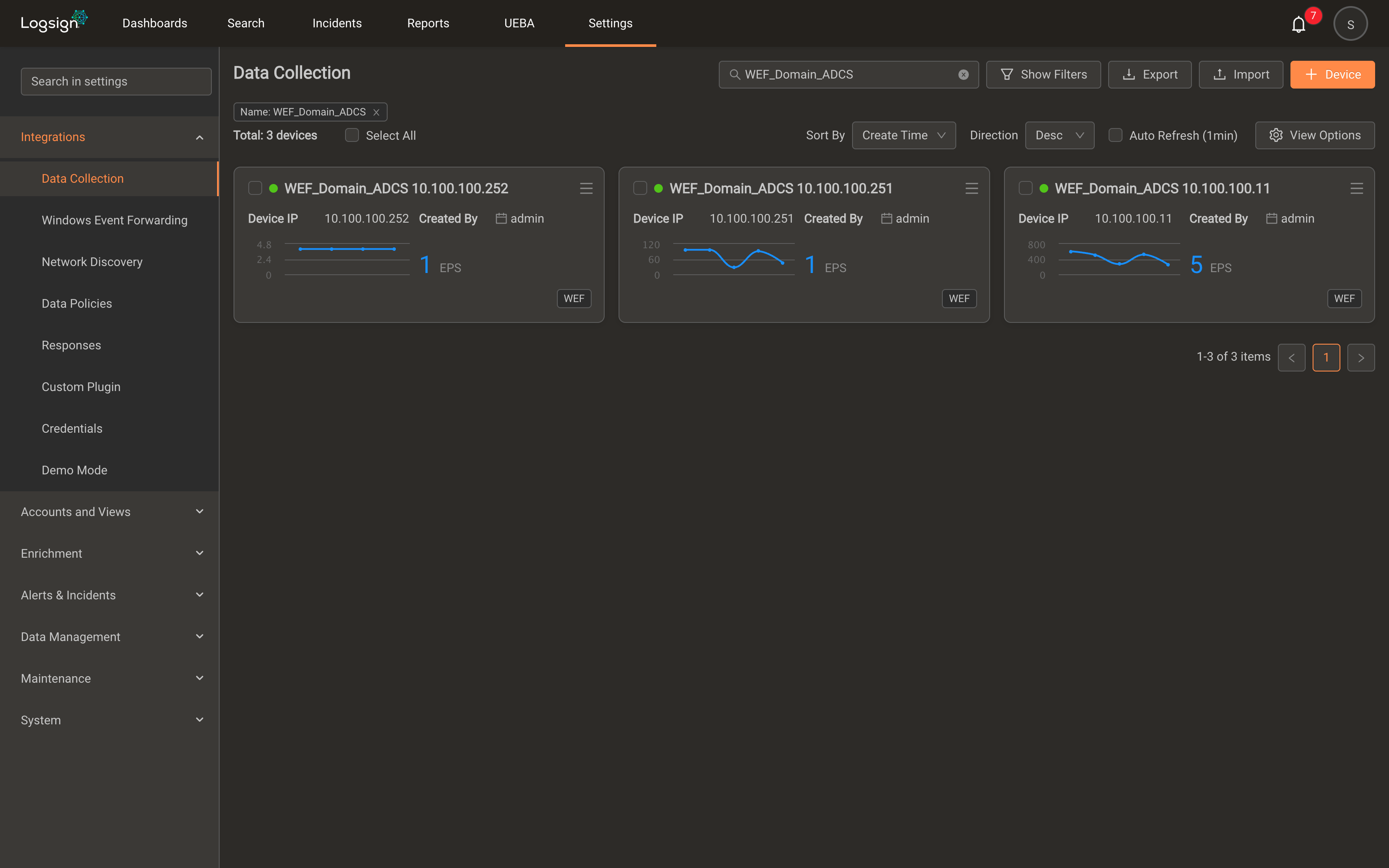The width and height of the screenshot is (1389, 868).
Task: Open device title WEF_Domain_ADCS 10.100.100.251
Action: 780,188
